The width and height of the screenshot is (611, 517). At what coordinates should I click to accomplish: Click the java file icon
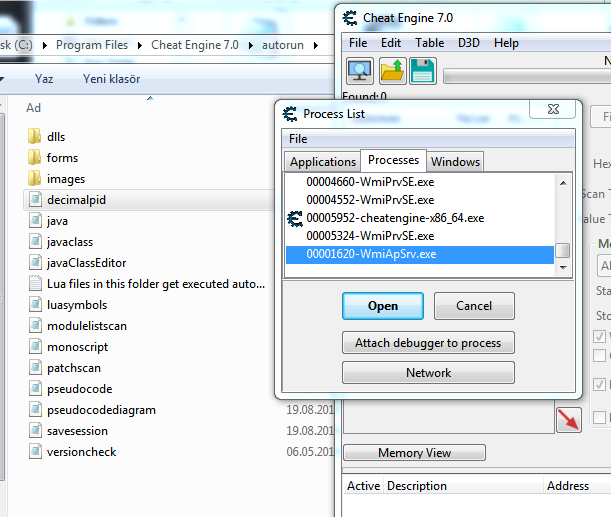(35, 221)
